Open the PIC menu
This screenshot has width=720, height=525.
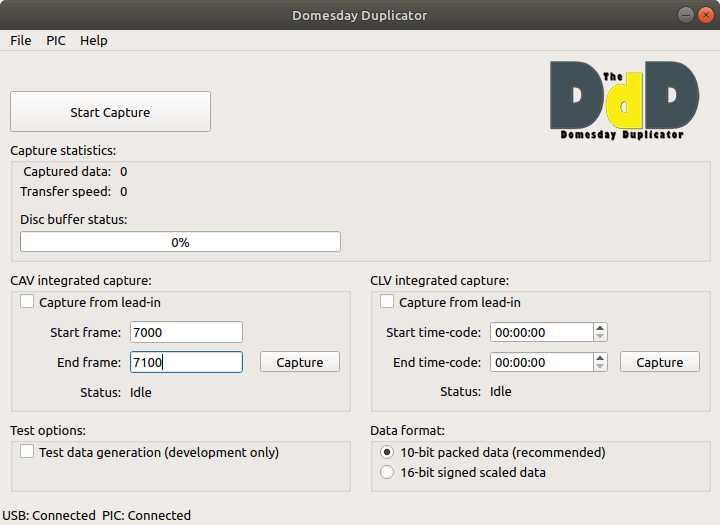coord(56,40)
